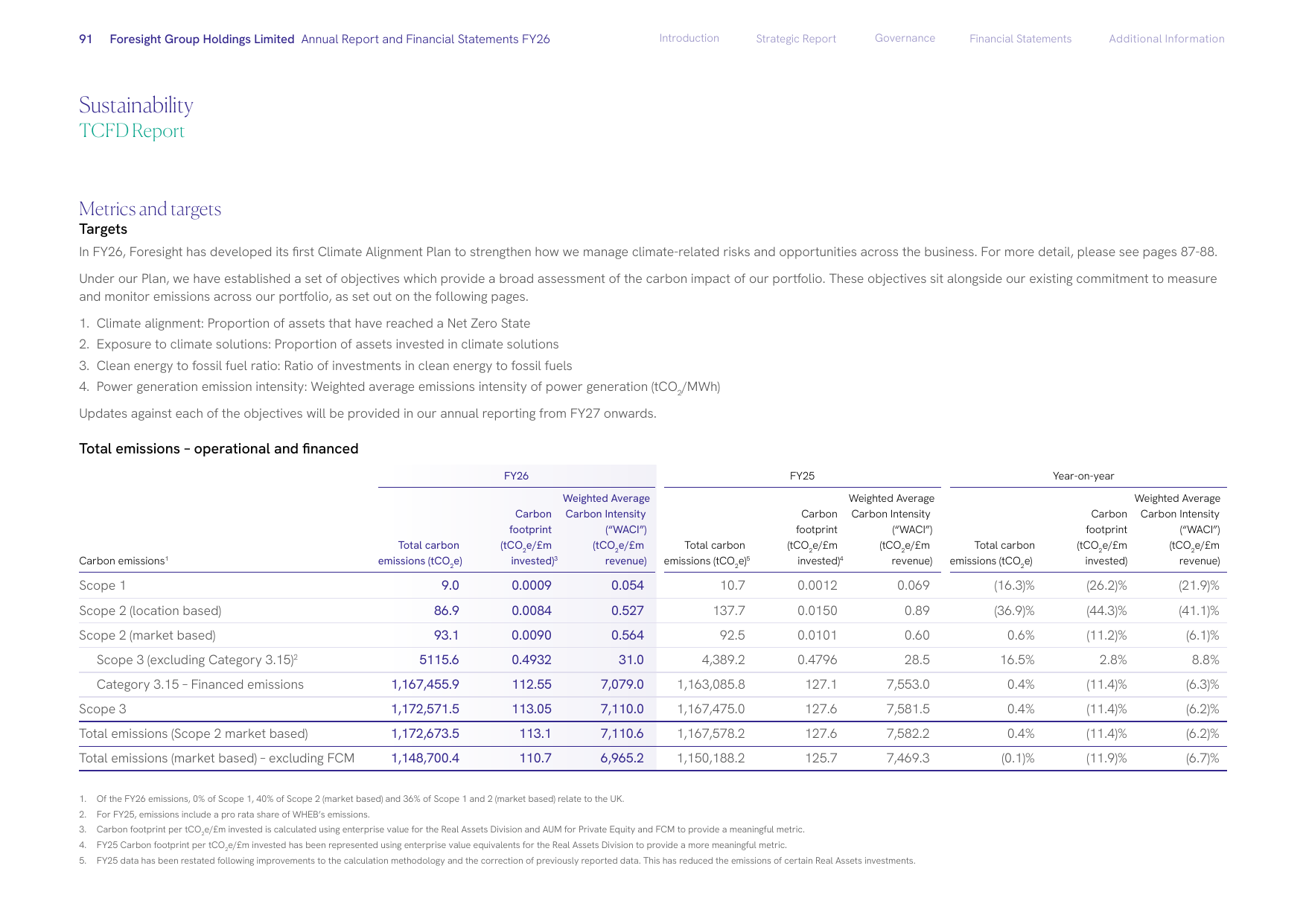
Task: Open the Introduction section tab
Action: (x=689, y=38)
